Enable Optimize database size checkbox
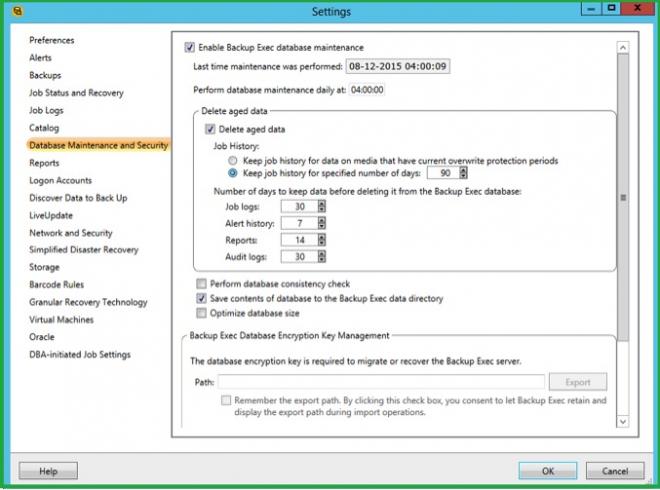 coord(201,313)
